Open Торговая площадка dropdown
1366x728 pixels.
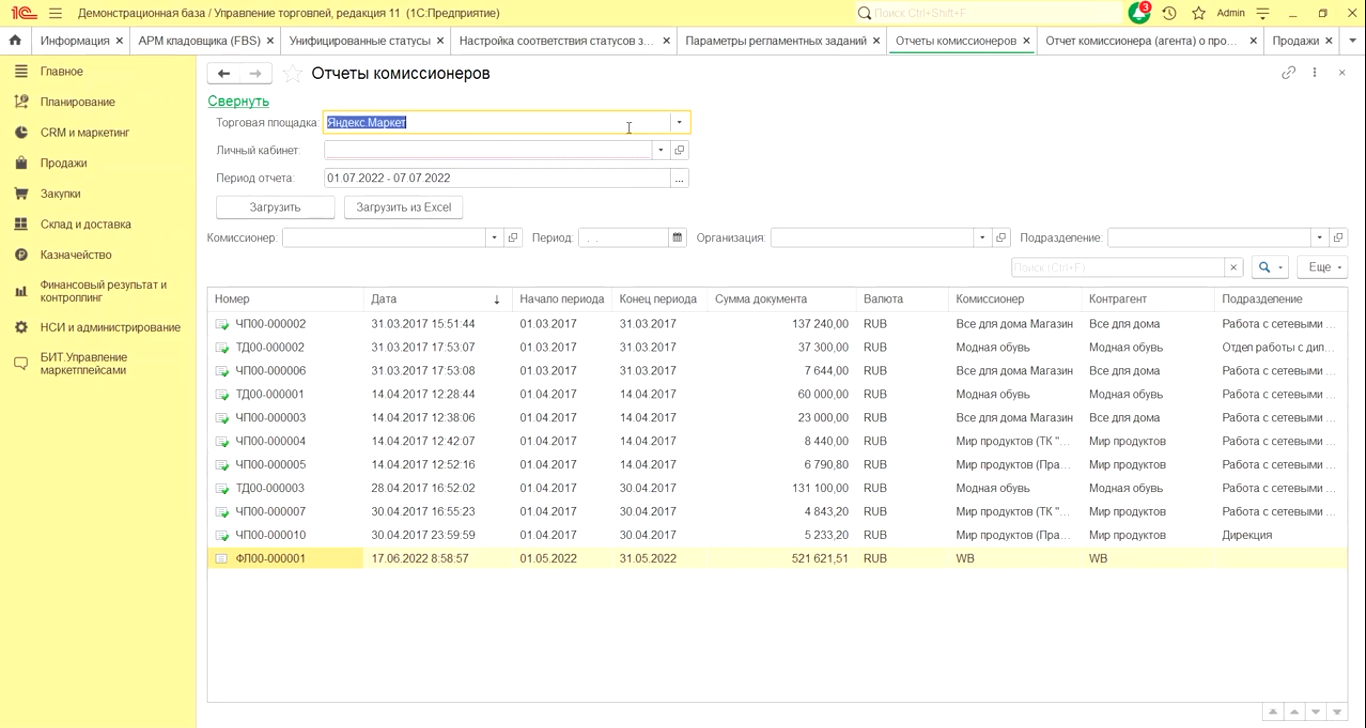pyautogui.click(x=679, y=122)
